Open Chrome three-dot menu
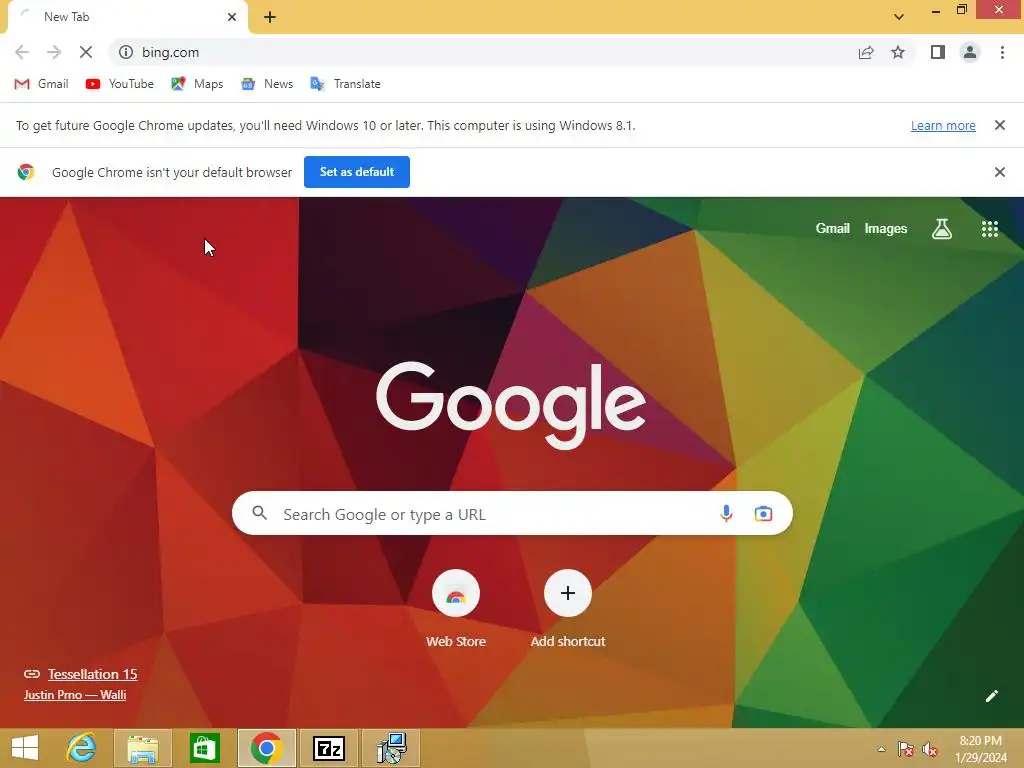 coord(1002,52)
